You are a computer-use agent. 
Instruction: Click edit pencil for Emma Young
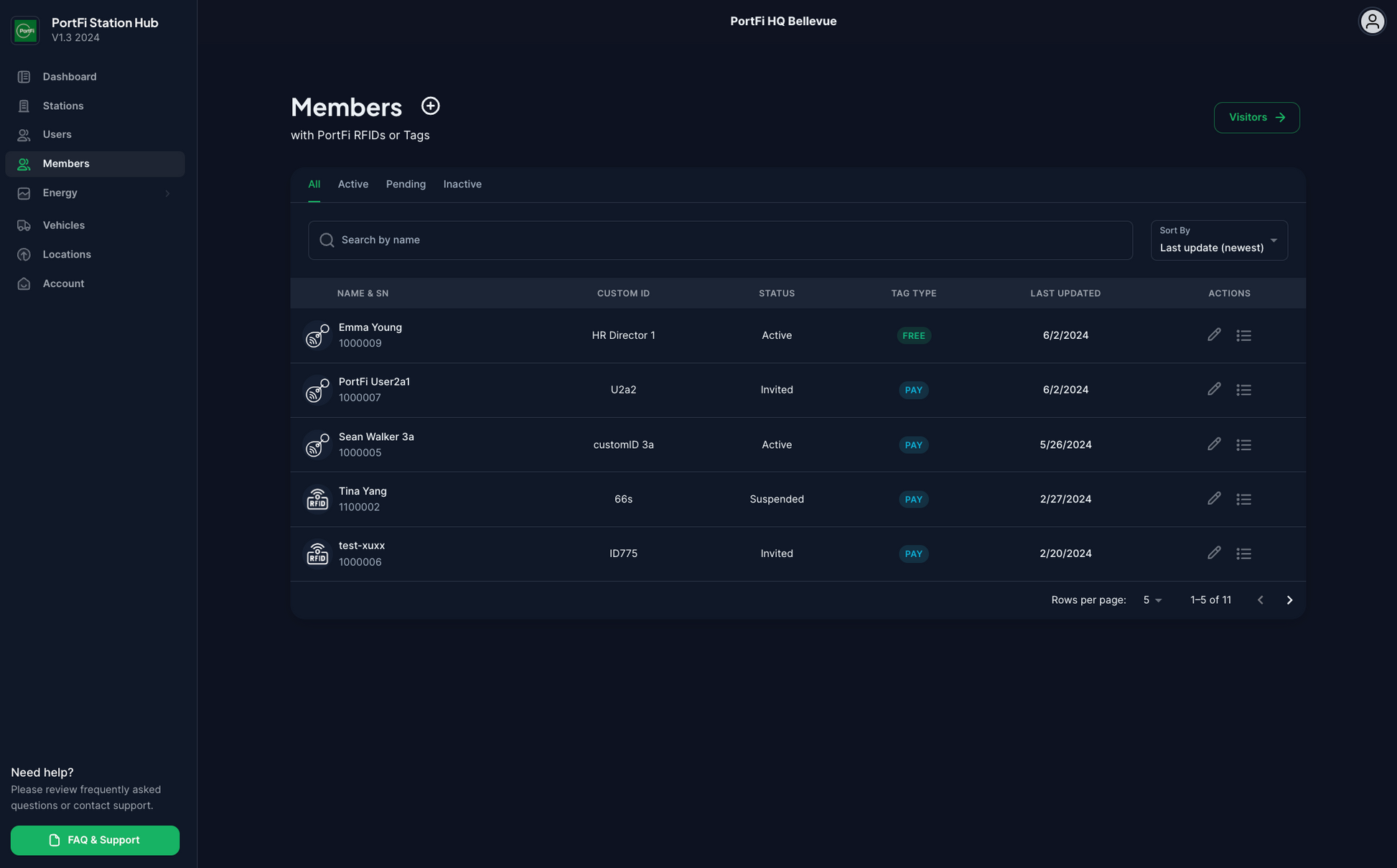click(1213, 335)
